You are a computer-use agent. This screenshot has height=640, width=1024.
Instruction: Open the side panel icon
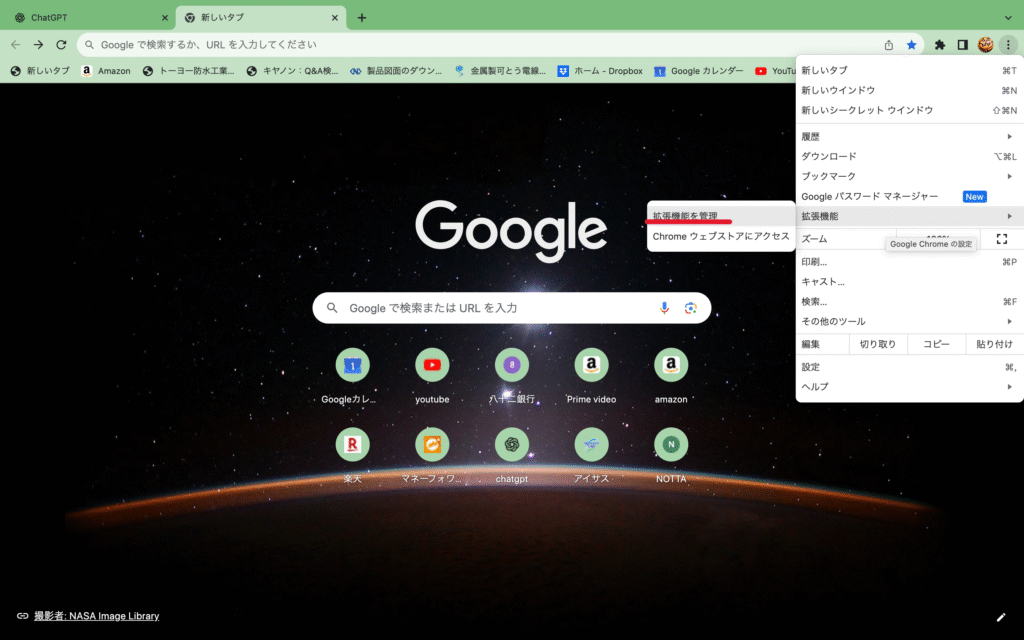click(963, 45)
